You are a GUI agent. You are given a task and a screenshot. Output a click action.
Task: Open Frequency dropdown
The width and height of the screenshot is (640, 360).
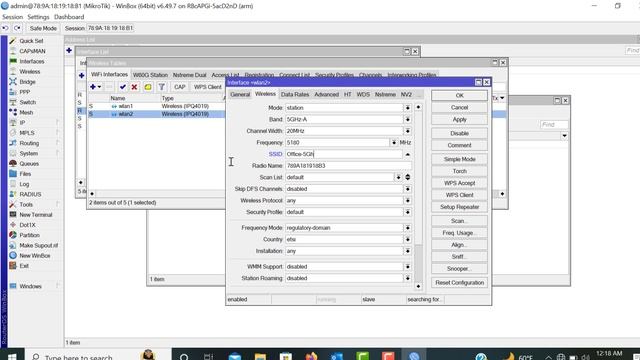[x=394, y=142]
